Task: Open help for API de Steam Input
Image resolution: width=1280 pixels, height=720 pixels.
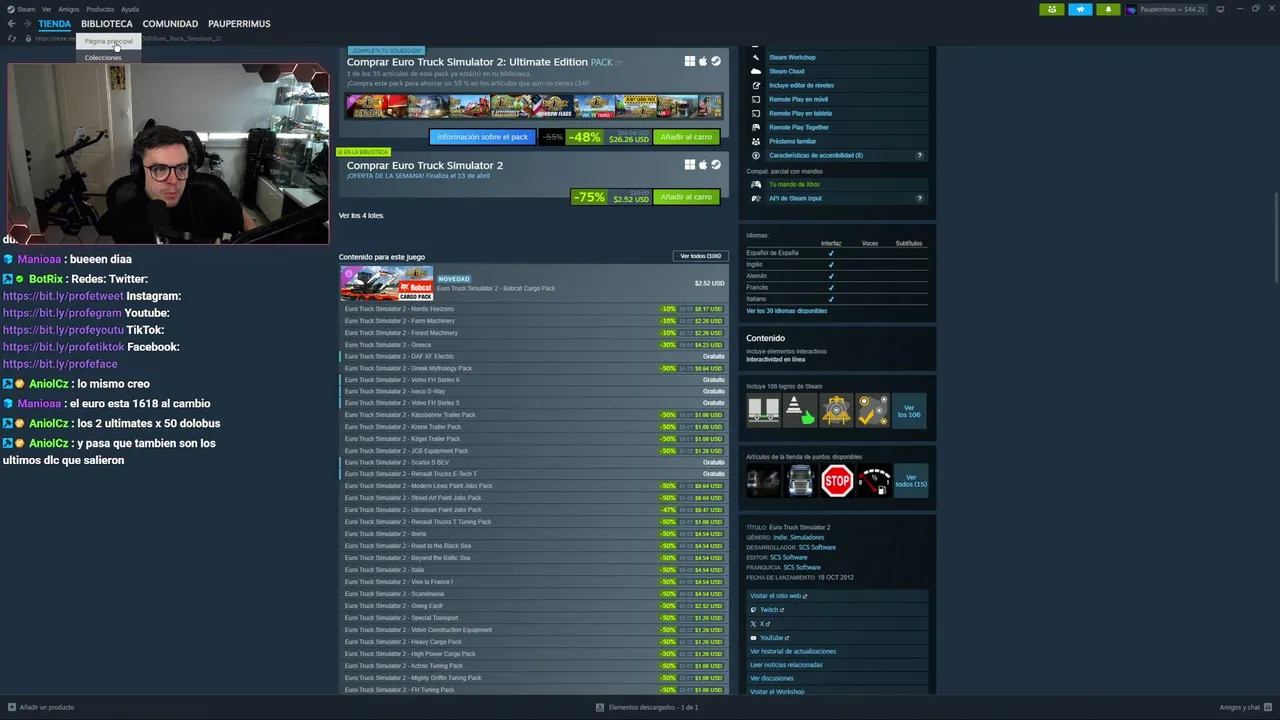Action: [919, 198]
